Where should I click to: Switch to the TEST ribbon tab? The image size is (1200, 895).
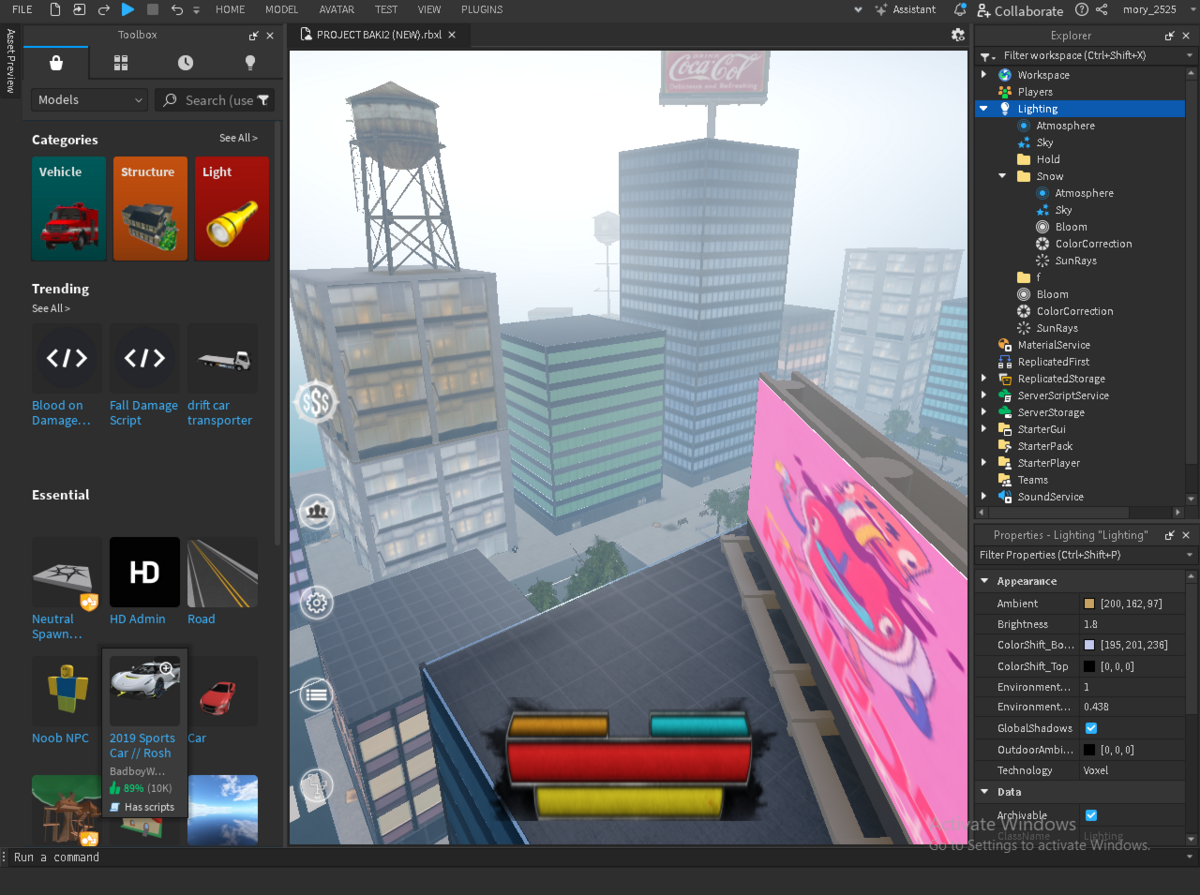(386, 9)
